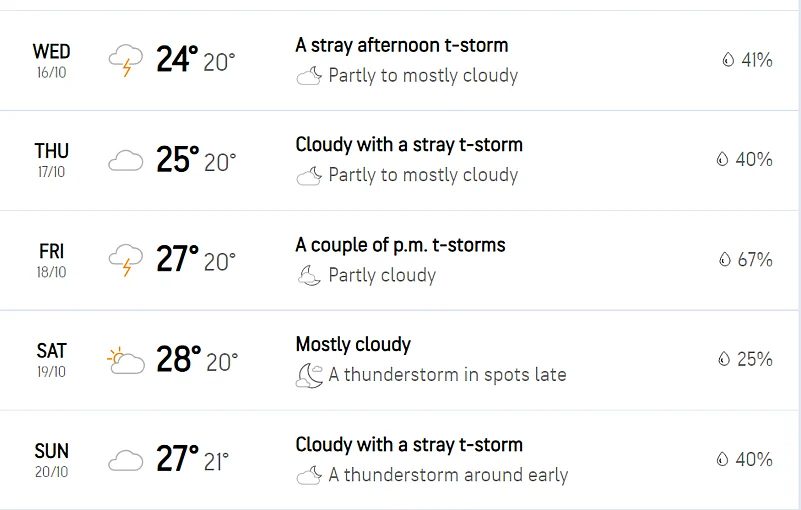Click Saturday's partly sunny weather icon

pyautogui.click(x=125, y=360)
